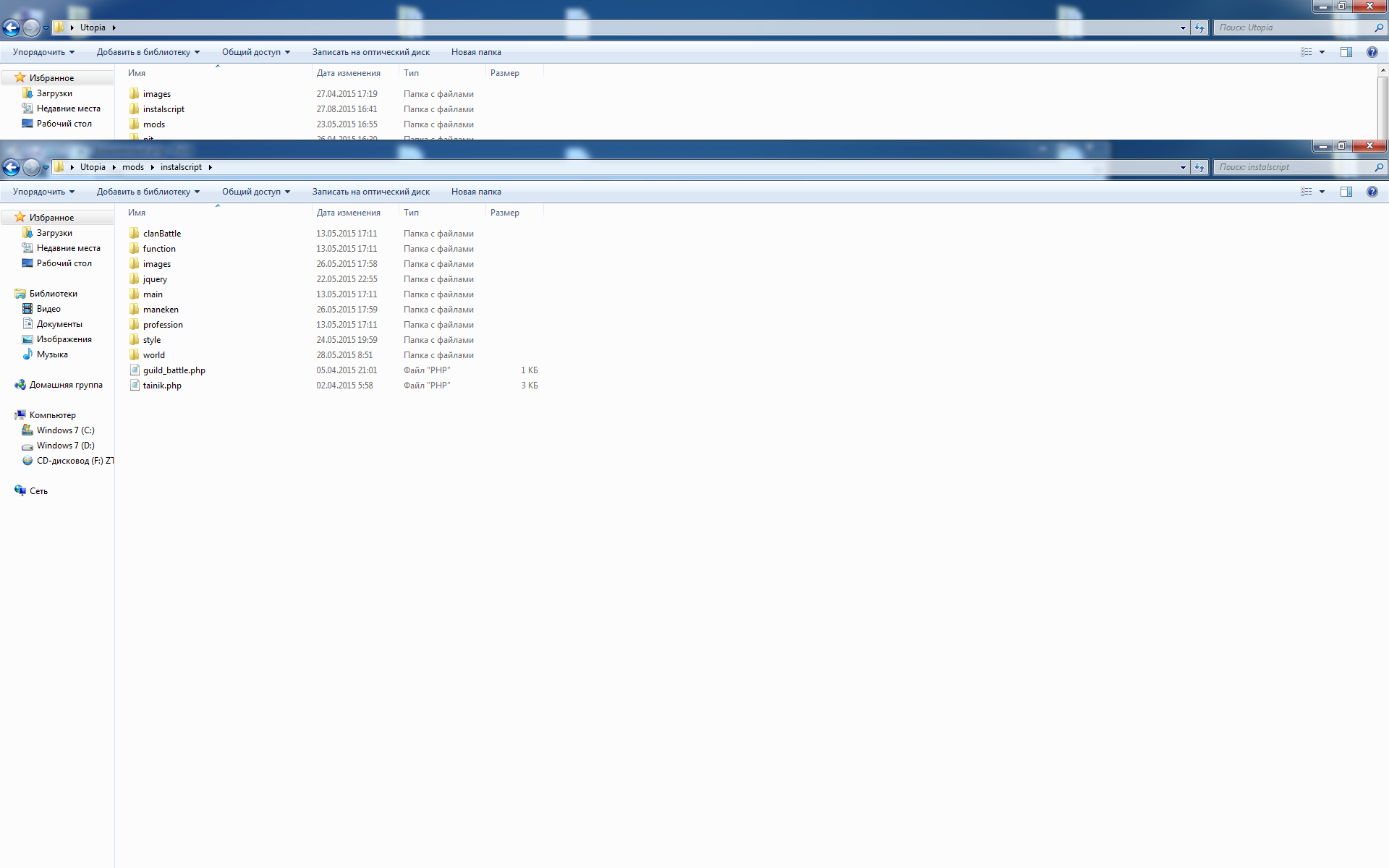Click the Back arrow in instalscript window
The height and width of the screenshot is (868, 1389).
tap(11, 167)
